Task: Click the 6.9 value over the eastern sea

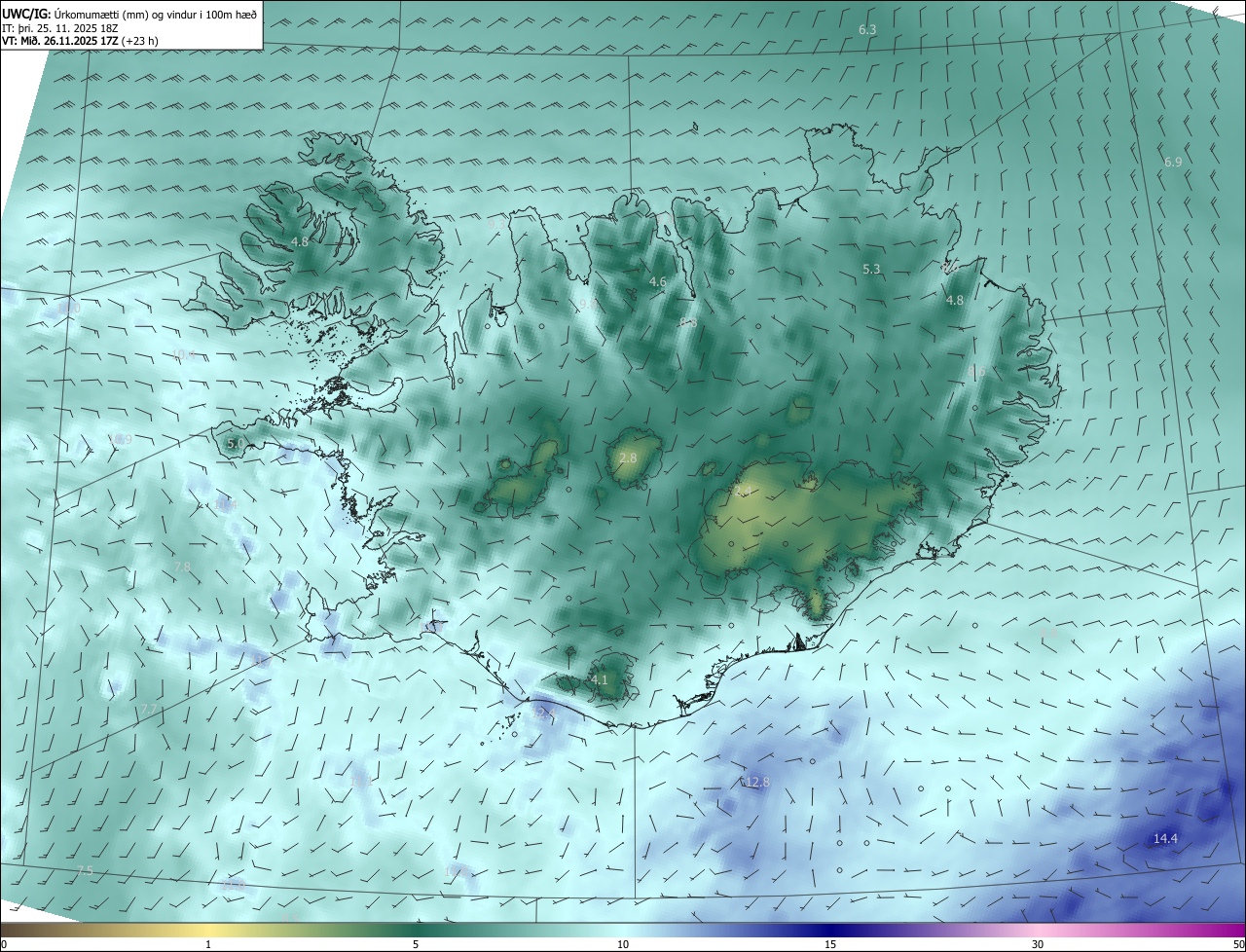Action: 1173,162
